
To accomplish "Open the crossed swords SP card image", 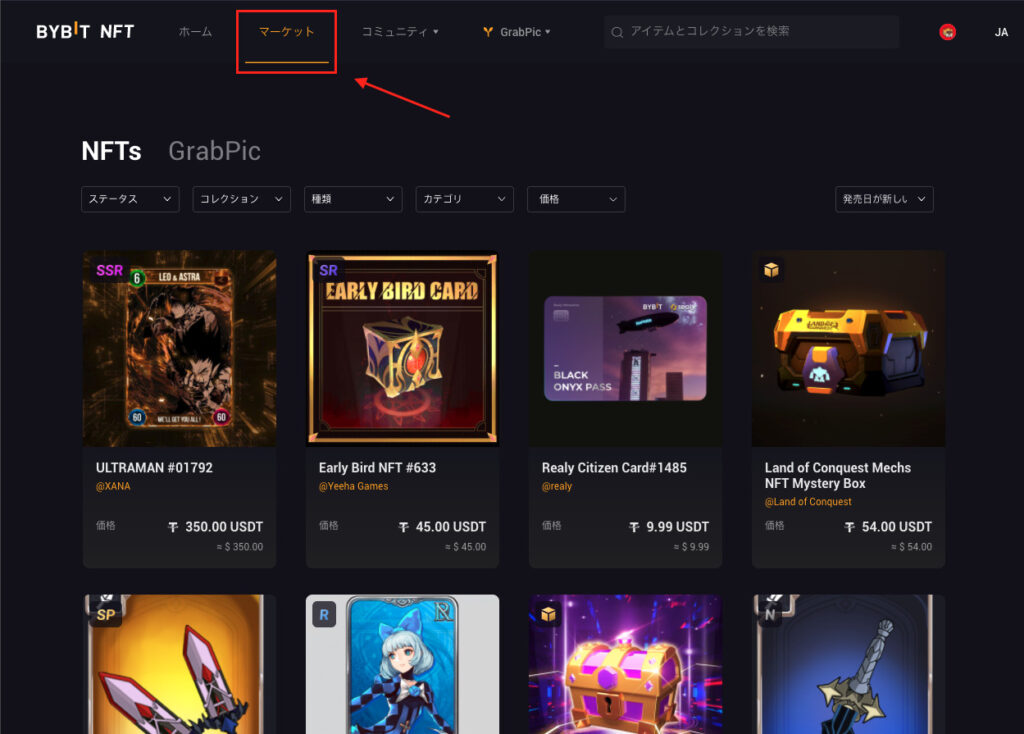I will coord(180,664).
